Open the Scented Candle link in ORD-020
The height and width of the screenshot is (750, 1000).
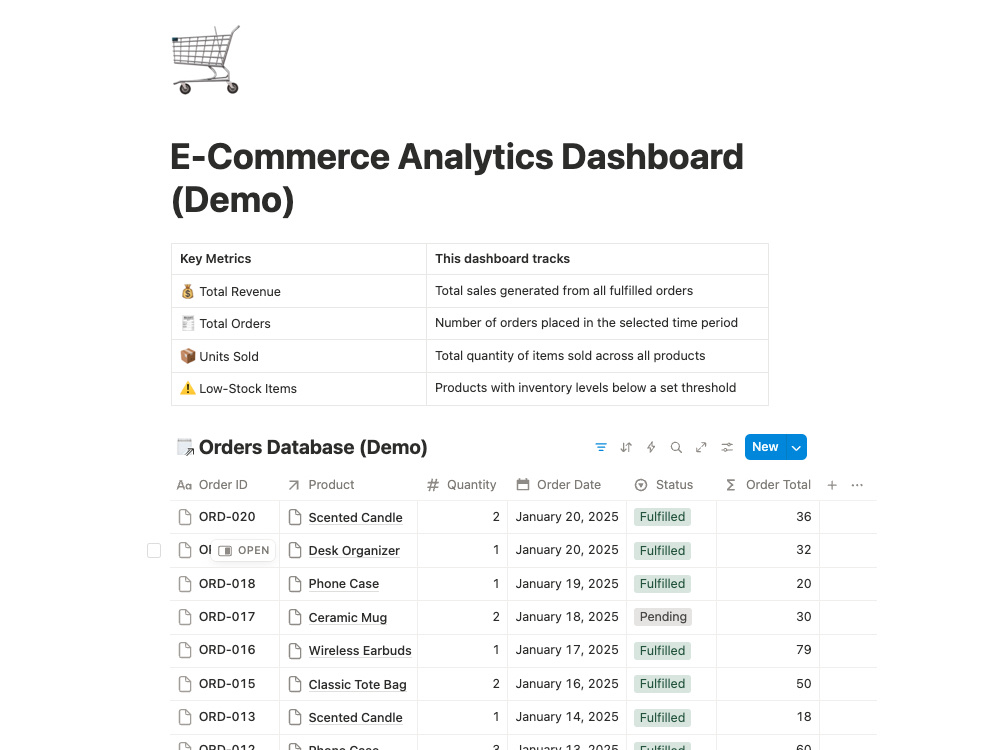point(355,517)
